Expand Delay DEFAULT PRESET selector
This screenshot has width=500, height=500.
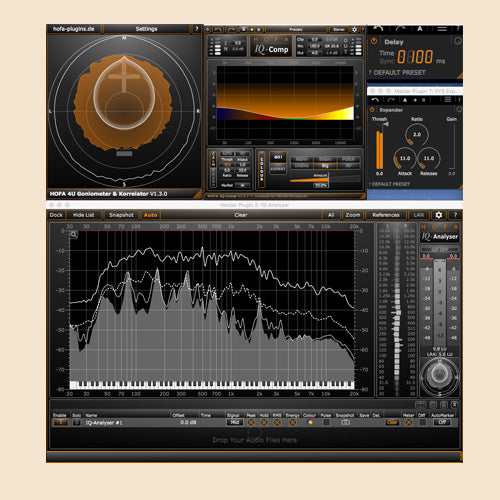(398, 73)
